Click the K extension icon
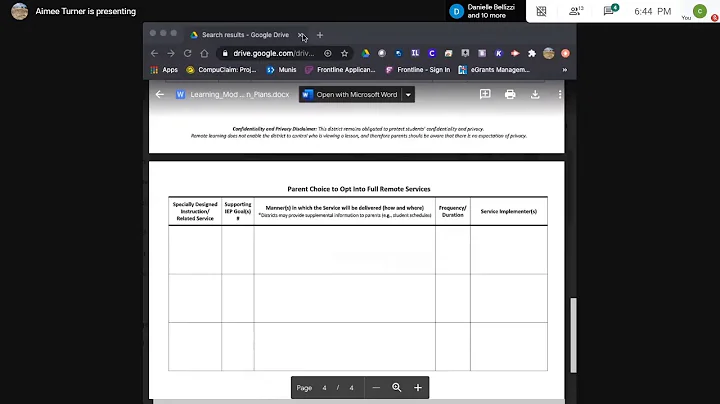Image resolution: width=720 pixels, height=404 pixels. coord(499,53)
